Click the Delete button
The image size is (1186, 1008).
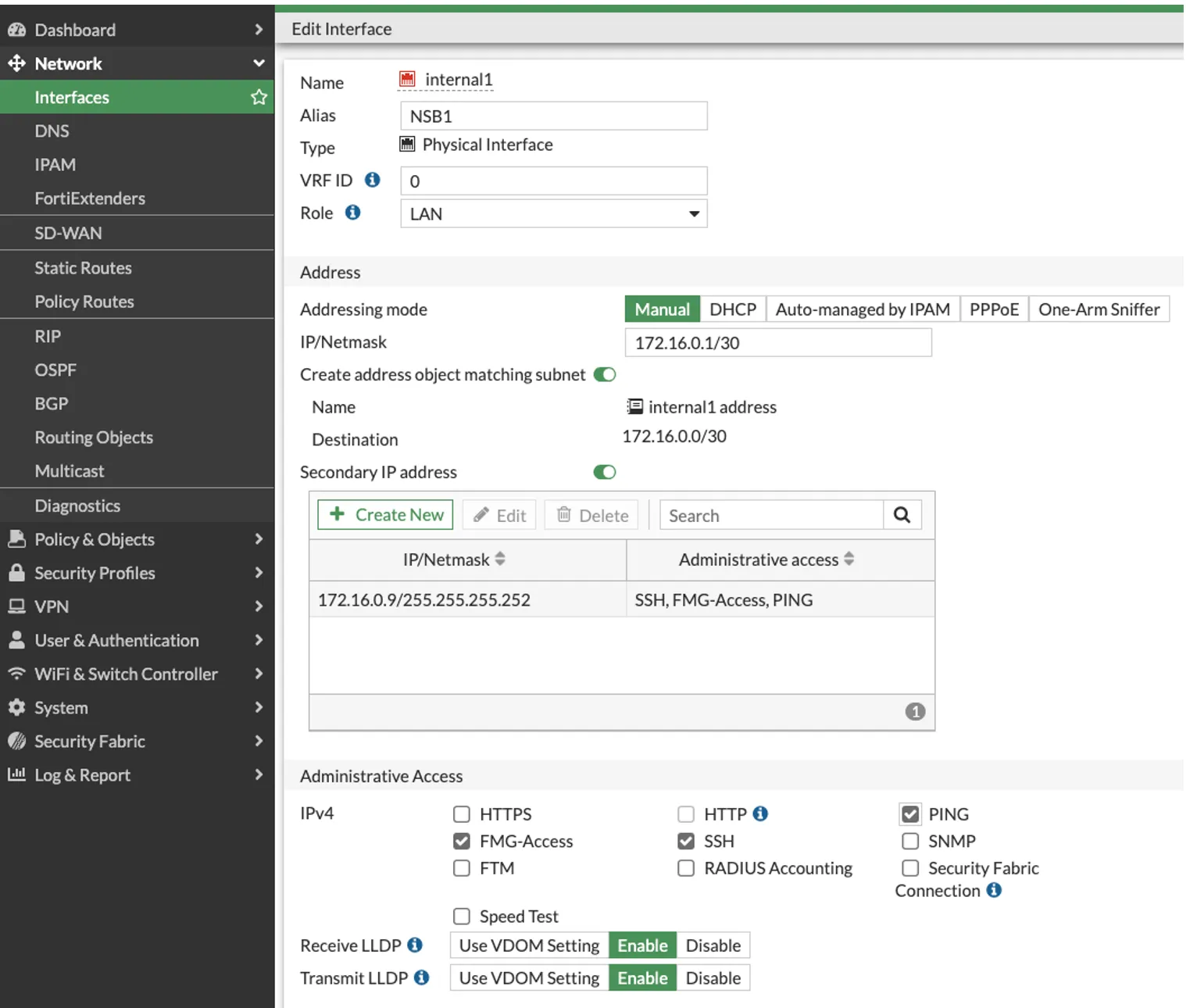[x=591, y=515]
